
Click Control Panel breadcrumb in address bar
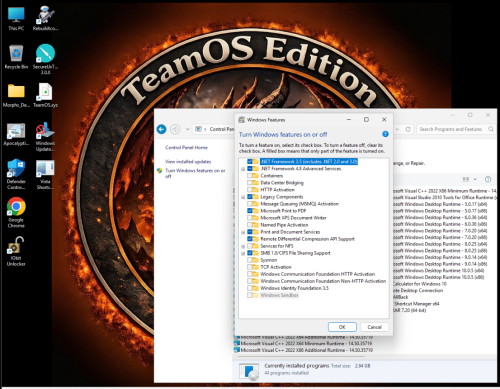click(x=222, y=129)
